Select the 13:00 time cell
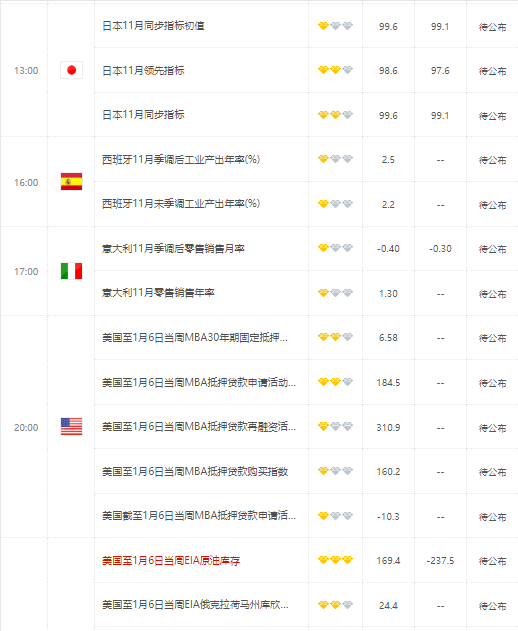 coord(26,70)
